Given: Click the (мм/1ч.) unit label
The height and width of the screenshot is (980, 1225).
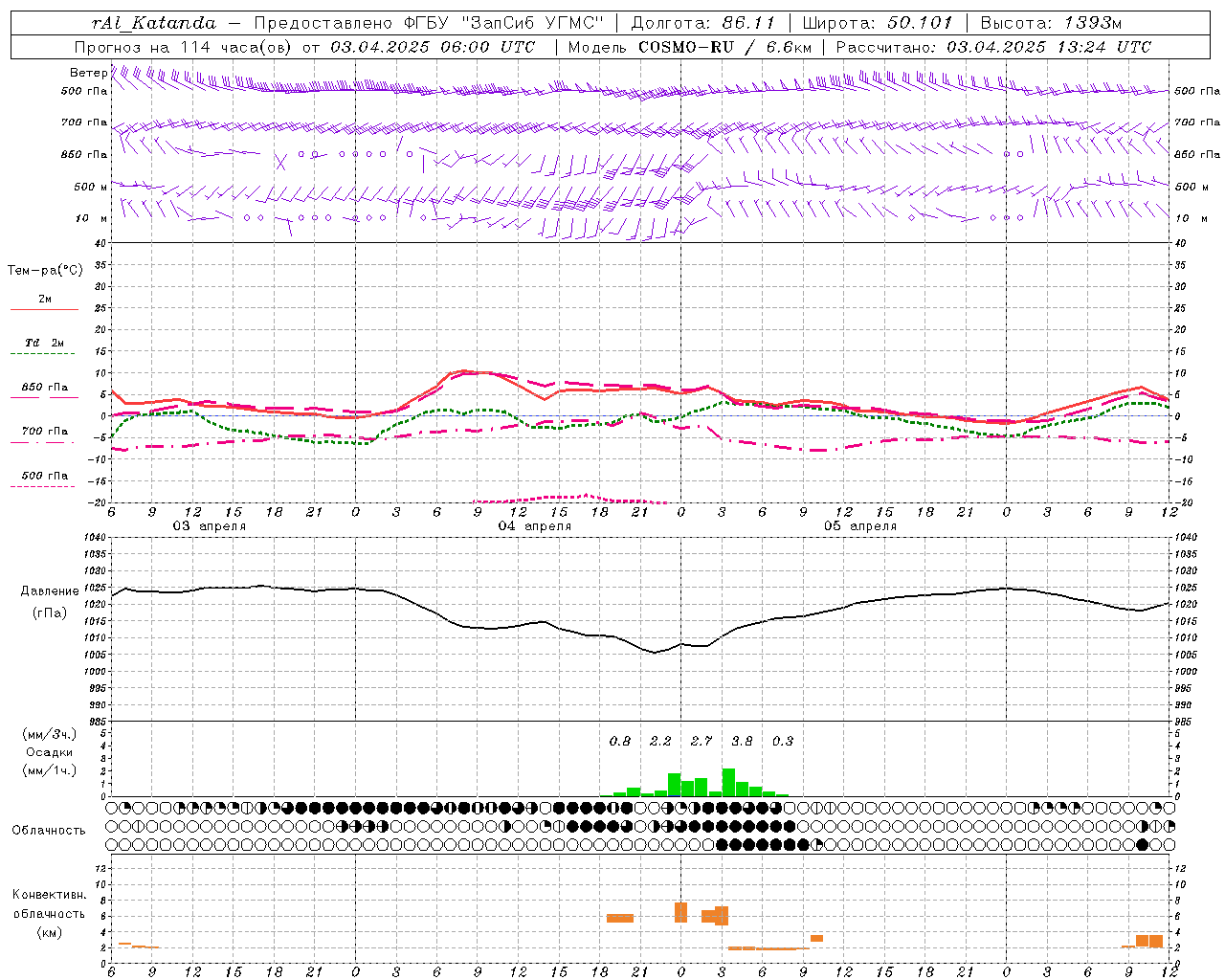Looking at the screenshot, I should pyautogui.click(x=50, y=770).
